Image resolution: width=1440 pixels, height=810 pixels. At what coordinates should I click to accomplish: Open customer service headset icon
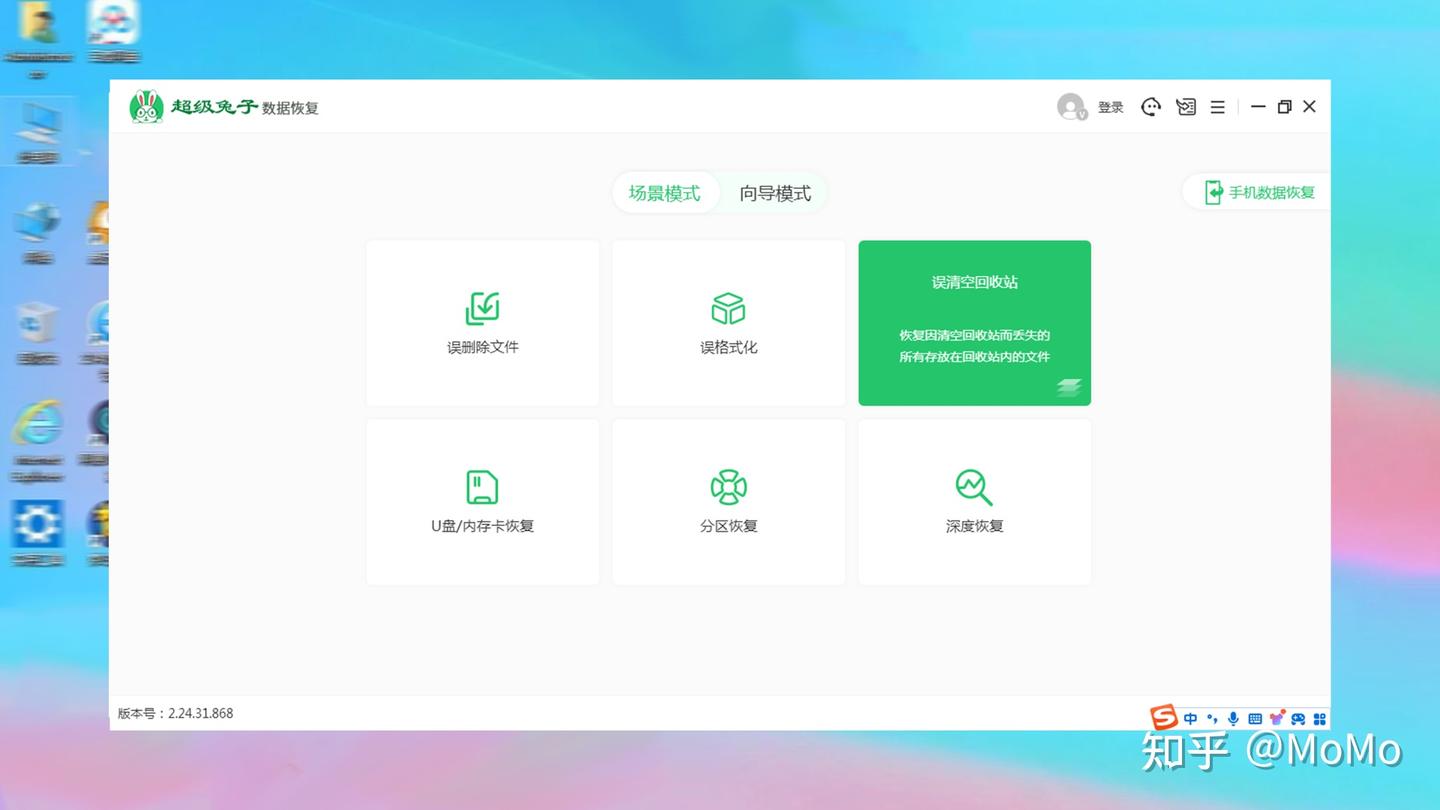[x=1151, y=107]
